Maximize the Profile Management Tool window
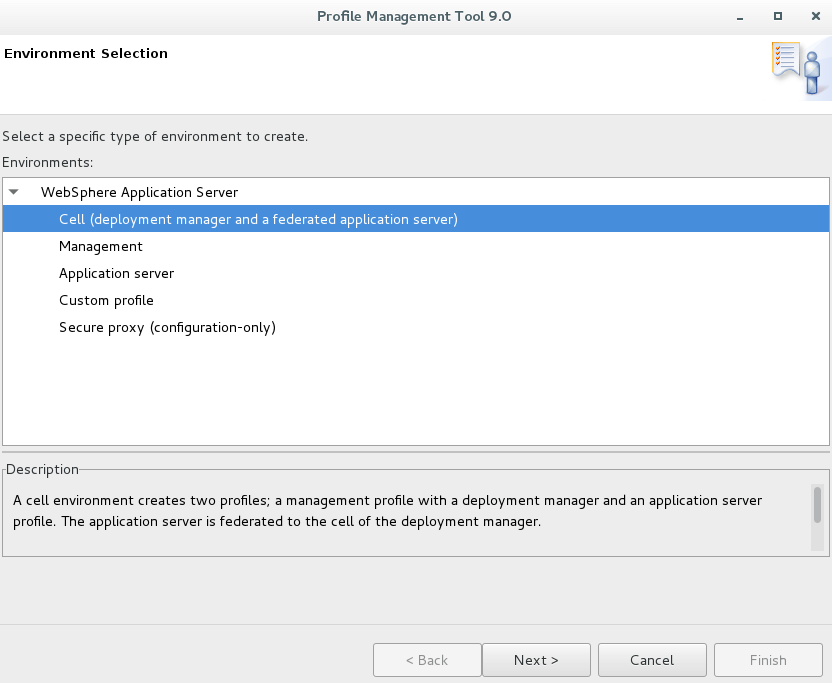The image size is (832, 683). [778, 16]
